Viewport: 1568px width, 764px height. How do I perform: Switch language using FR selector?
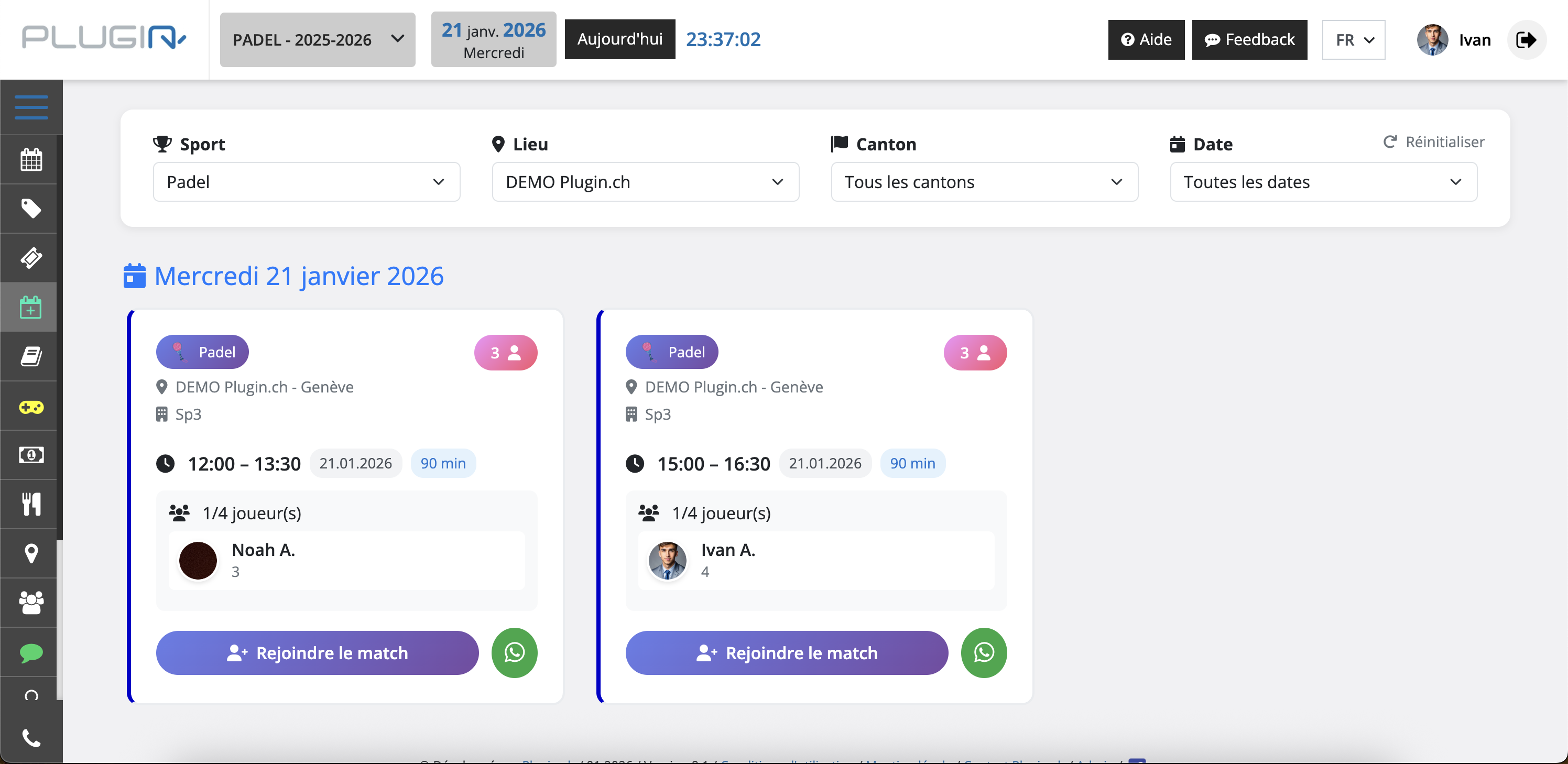coord(1353,40)
